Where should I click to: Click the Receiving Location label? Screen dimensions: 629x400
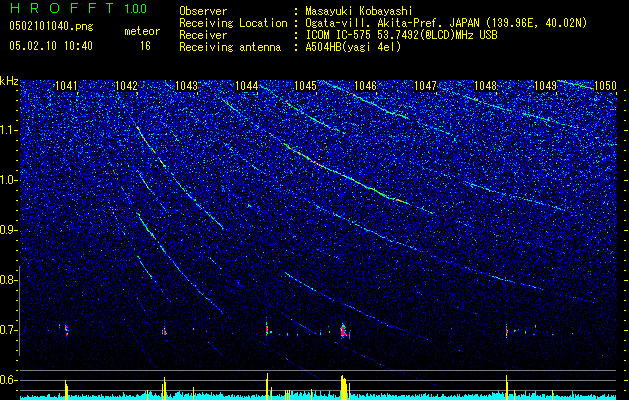[233, 23]
